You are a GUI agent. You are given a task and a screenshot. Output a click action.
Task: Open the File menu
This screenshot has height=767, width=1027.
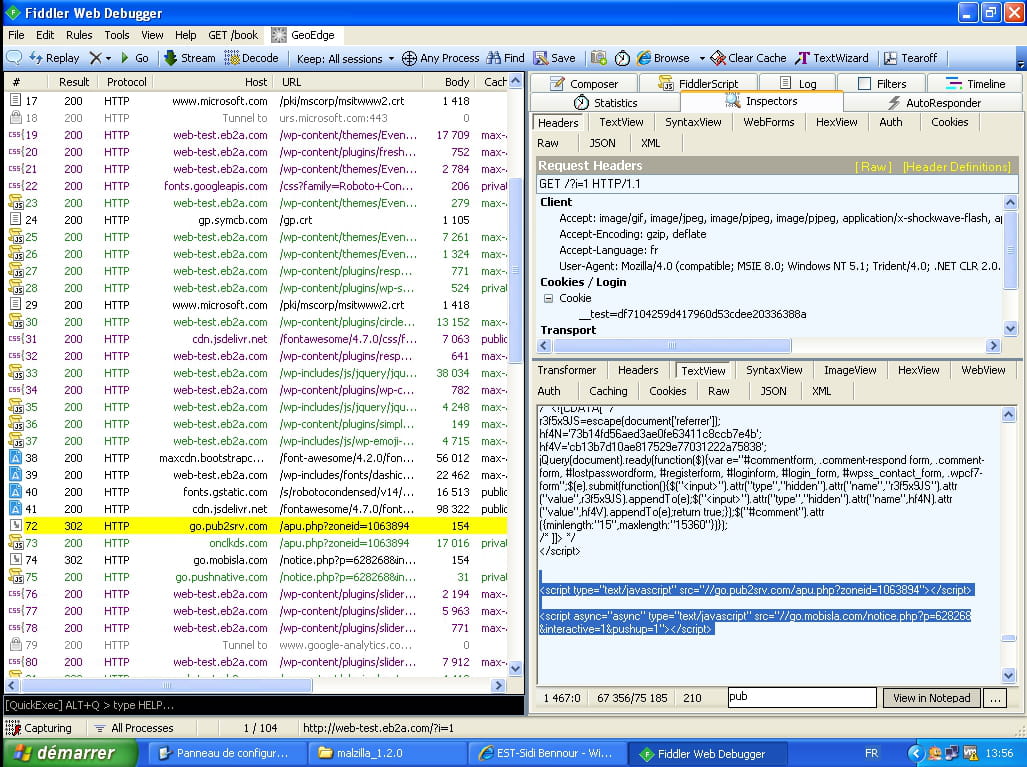click(16, 35)
